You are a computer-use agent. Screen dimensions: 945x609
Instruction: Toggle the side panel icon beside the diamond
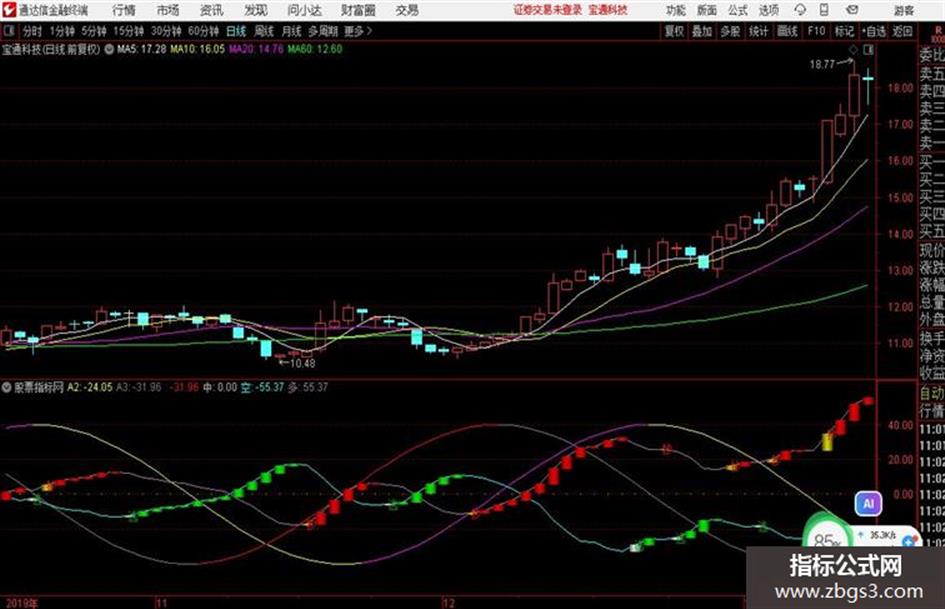tap(868, 49)
